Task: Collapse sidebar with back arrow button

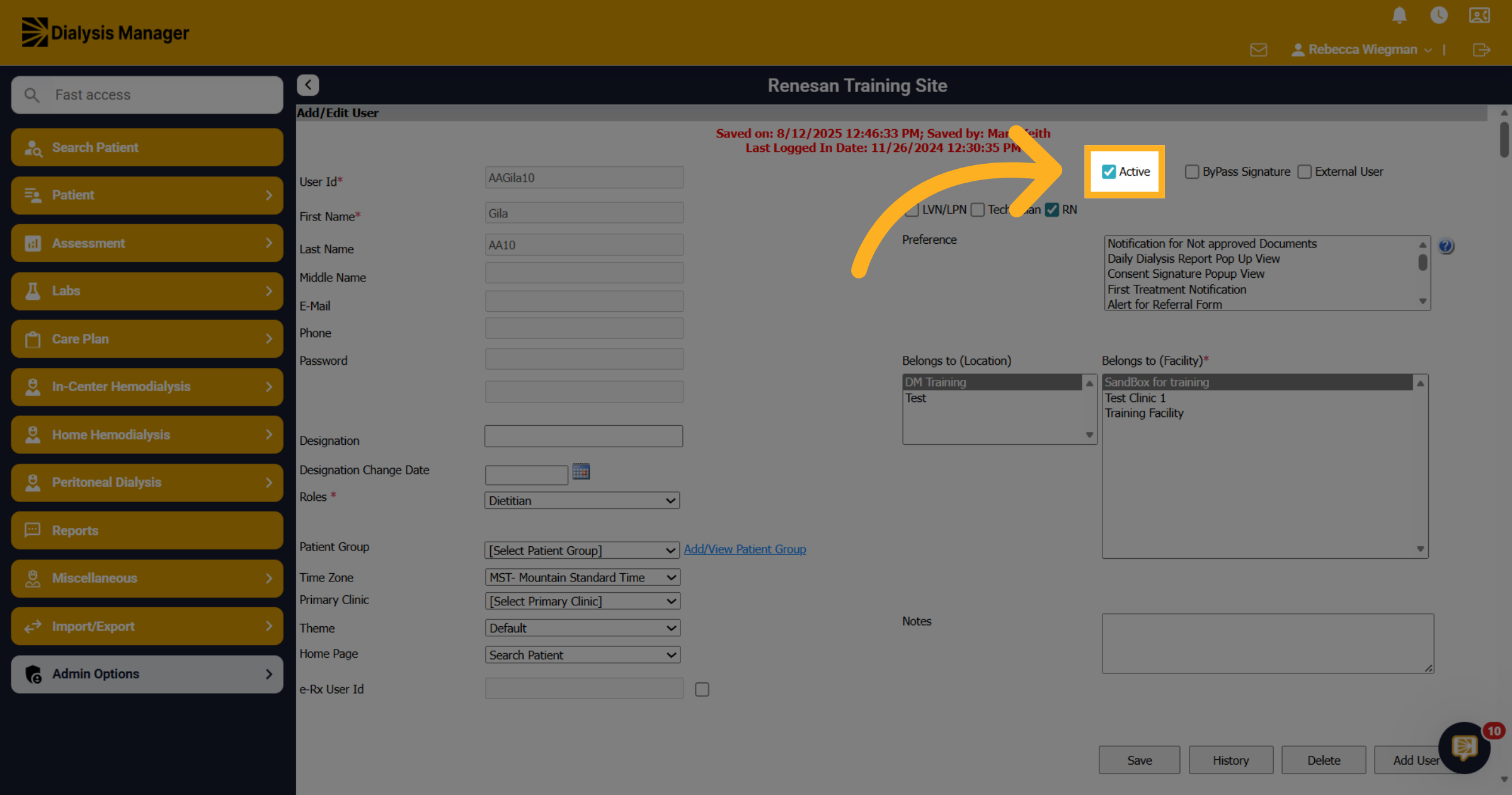Action: tap(308, 85)
